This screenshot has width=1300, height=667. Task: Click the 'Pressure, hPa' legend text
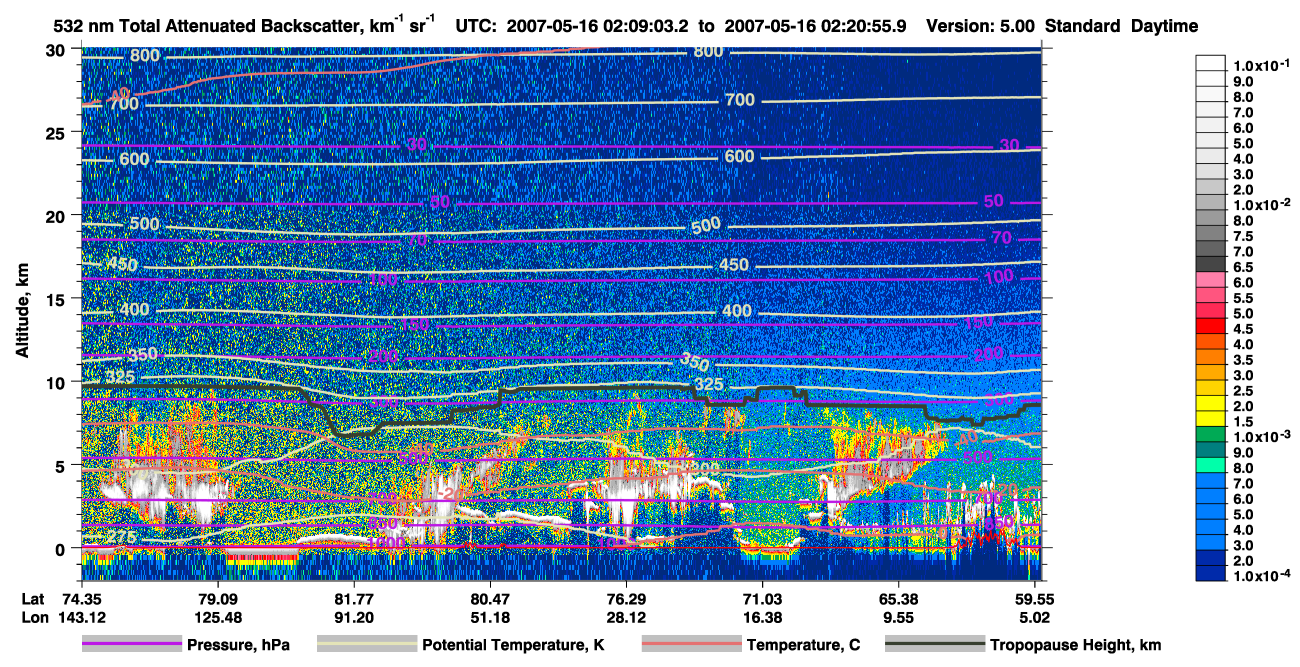pyautogui.click(x=238, y=645)
